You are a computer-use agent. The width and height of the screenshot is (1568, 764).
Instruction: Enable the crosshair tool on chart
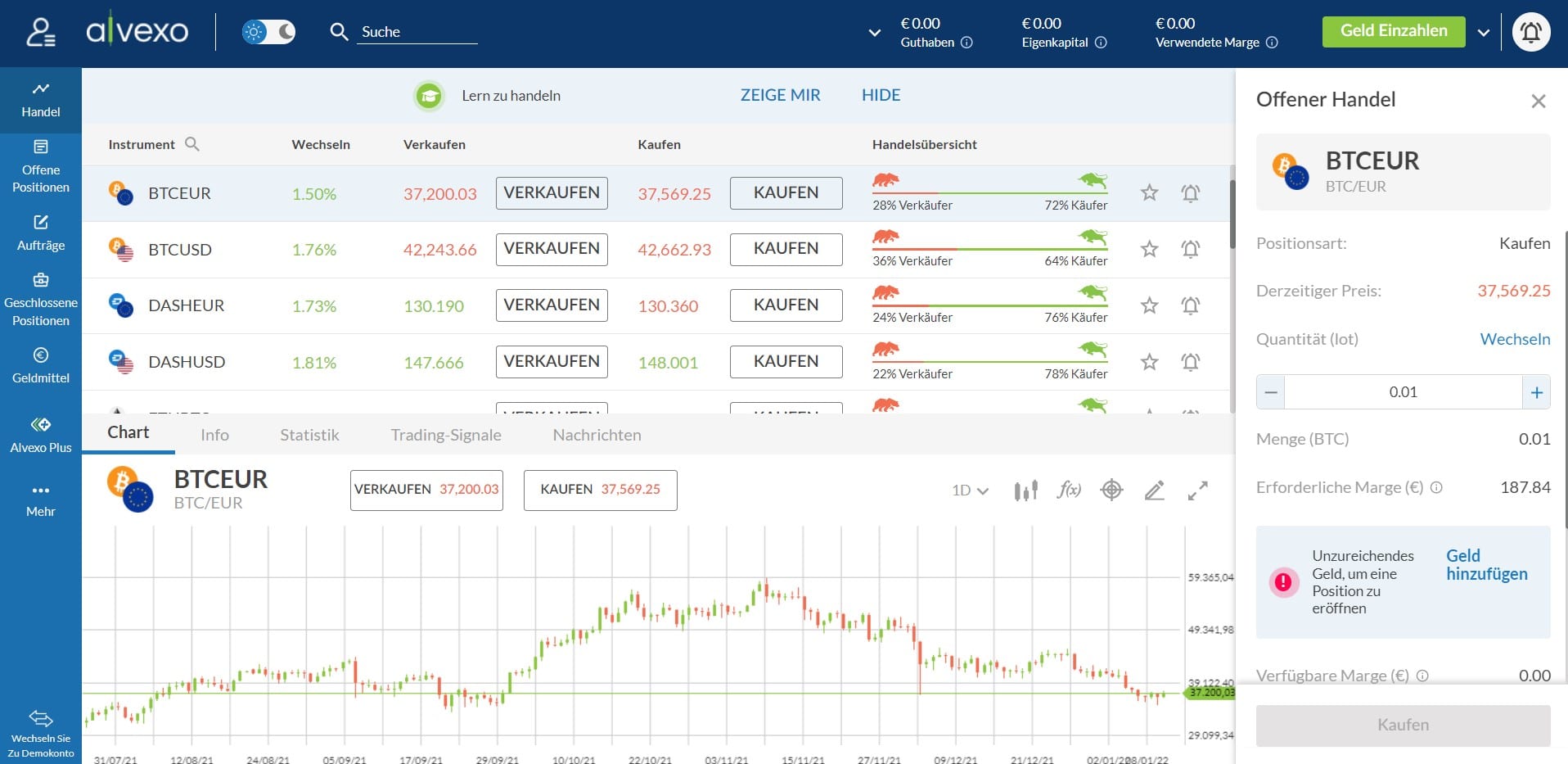pyautogui.click(x=1111, y=490)
